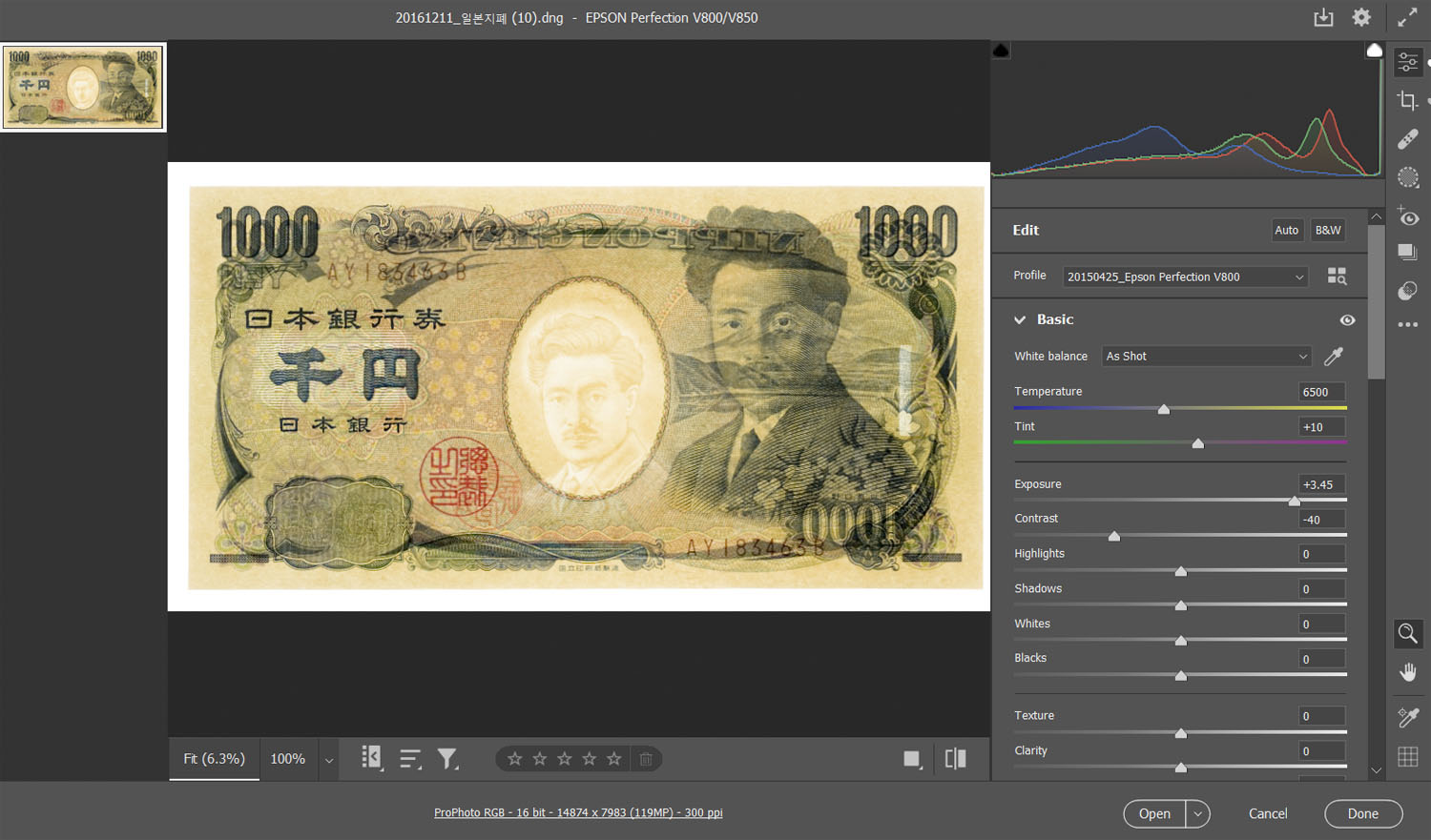Viewport: 1431px width, 840px height.
Task: Set rating to five stars
Action: [614, 759]
